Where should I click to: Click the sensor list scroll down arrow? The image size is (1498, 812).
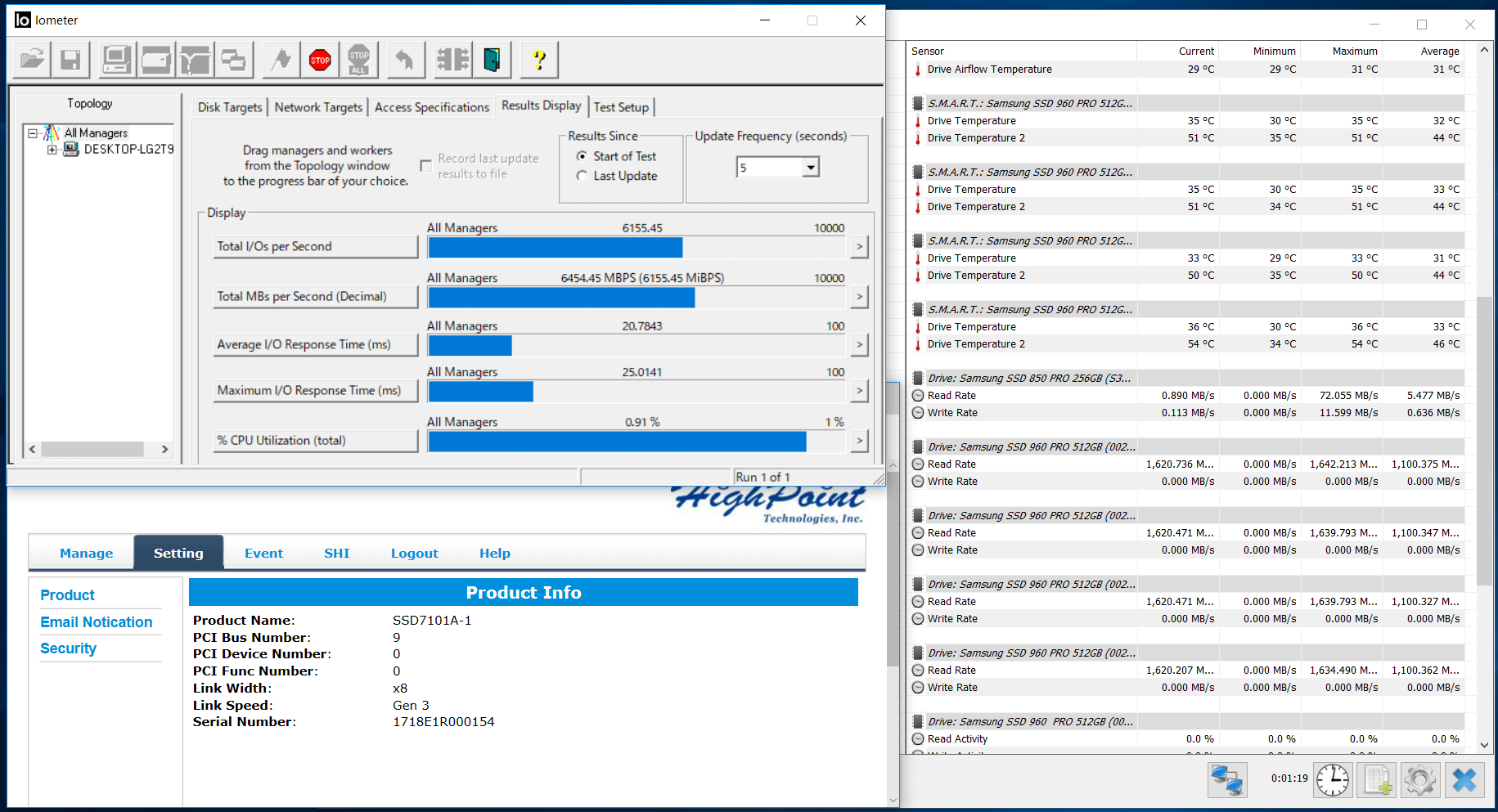(1484, 745)
